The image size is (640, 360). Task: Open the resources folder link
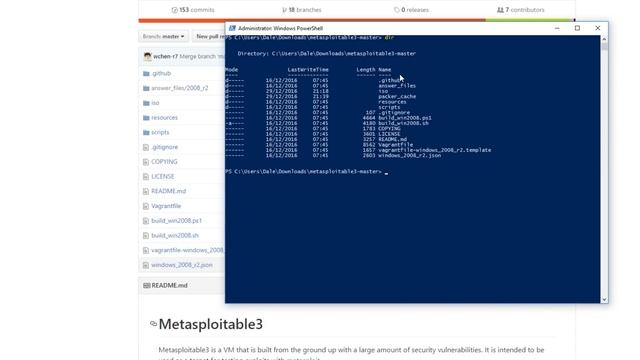pos(164,118)
